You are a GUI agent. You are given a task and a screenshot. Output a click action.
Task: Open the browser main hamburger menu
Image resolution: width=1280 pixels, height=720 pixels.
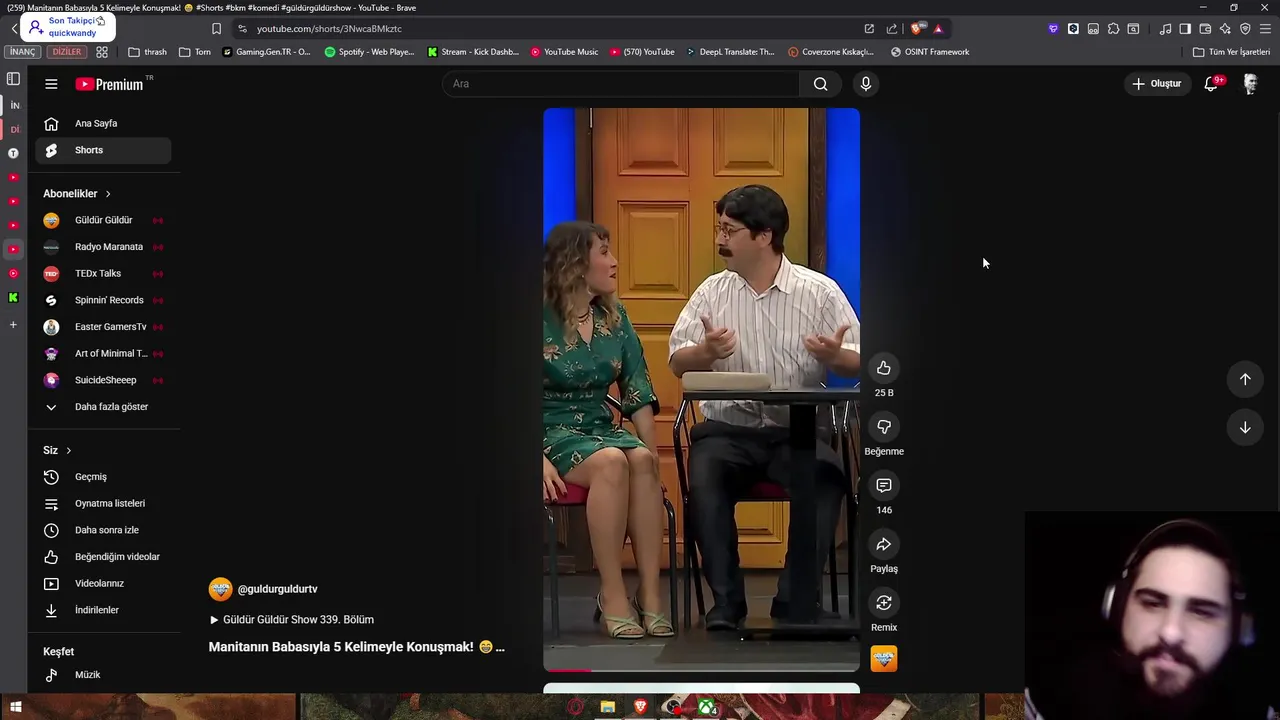click(x=1265, y=29)
